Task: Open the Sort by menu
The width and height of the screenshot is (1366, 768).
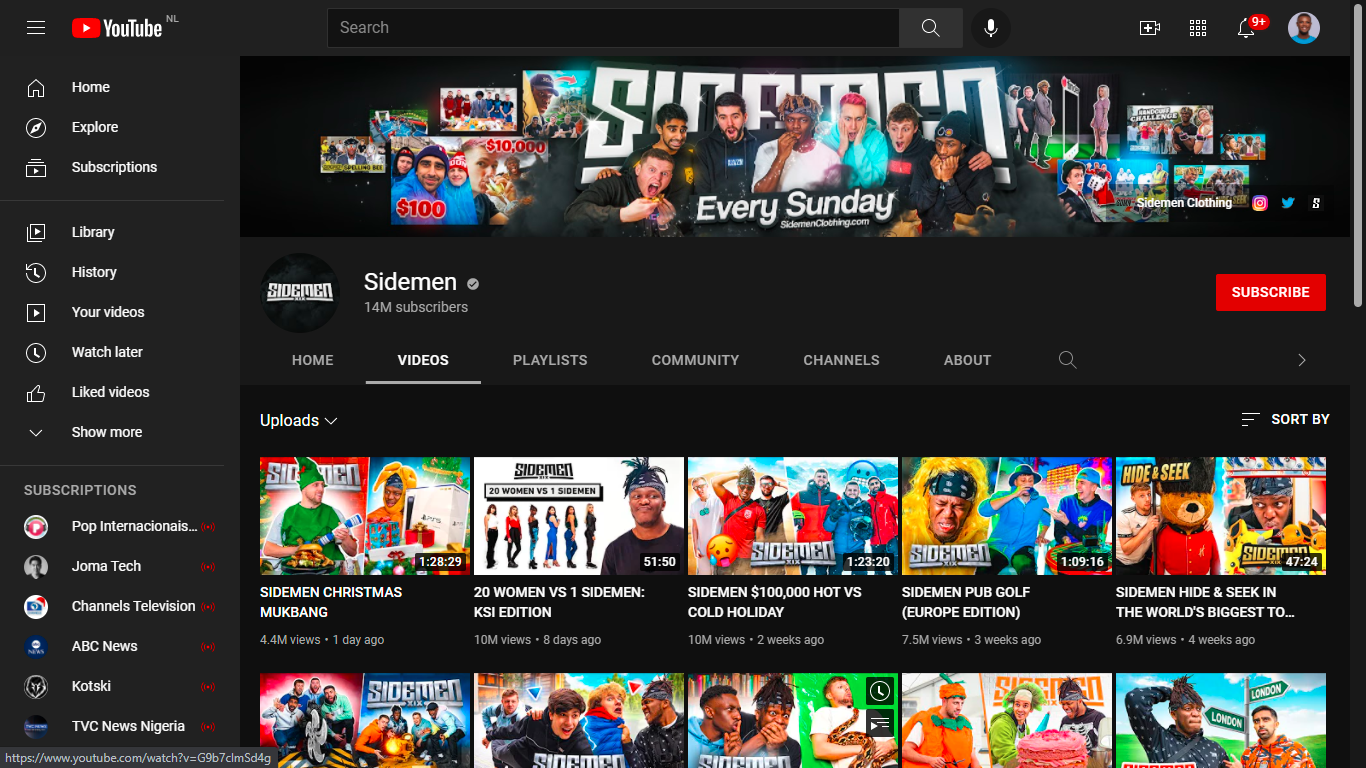Action: [x=1285, y=420]
